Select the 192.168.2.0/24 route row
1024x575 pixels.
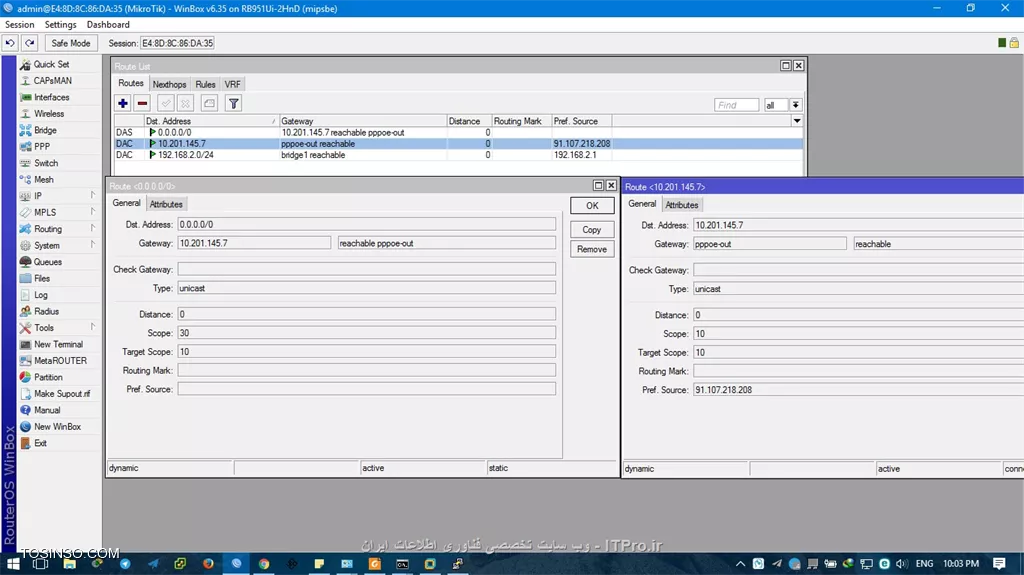tap(458, 155)
